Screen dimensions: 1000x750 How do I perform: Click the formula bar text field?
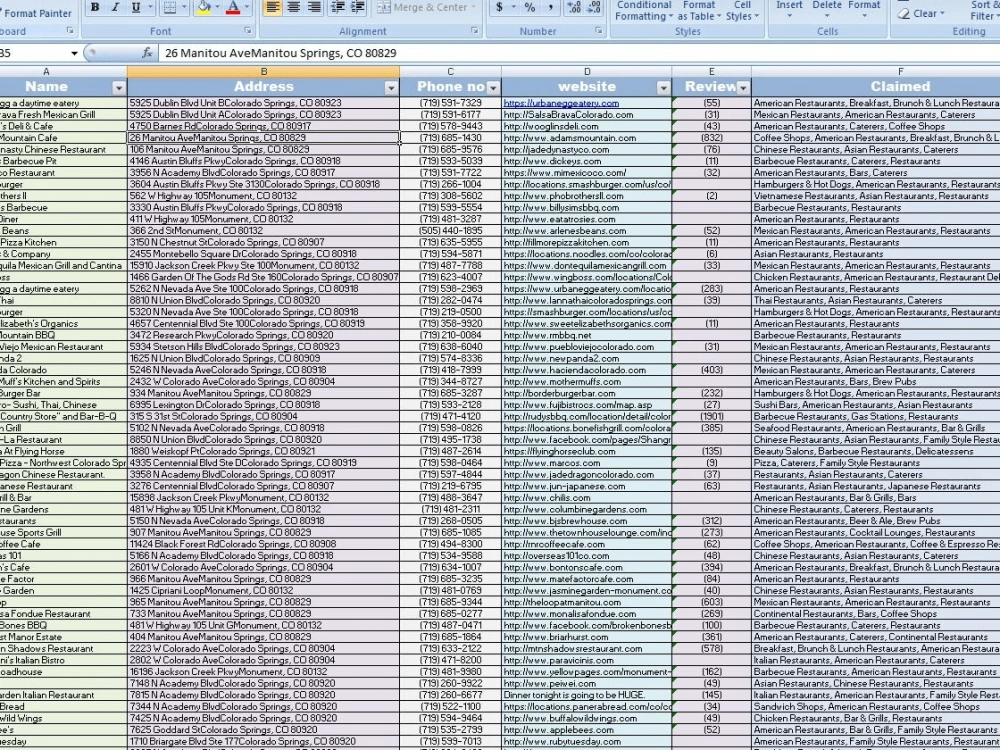[x=579, y=54]
